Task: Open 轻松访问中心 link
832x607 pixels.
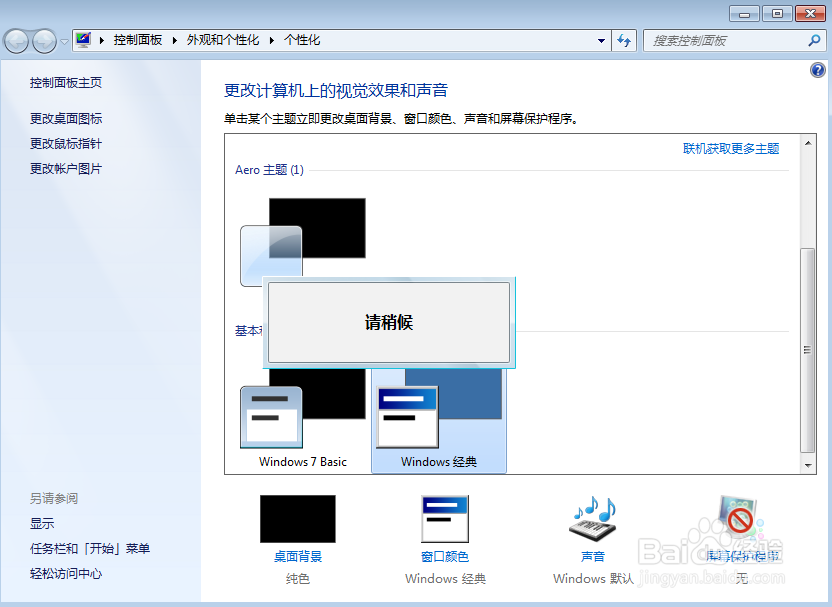Action: tap(66, 573)
